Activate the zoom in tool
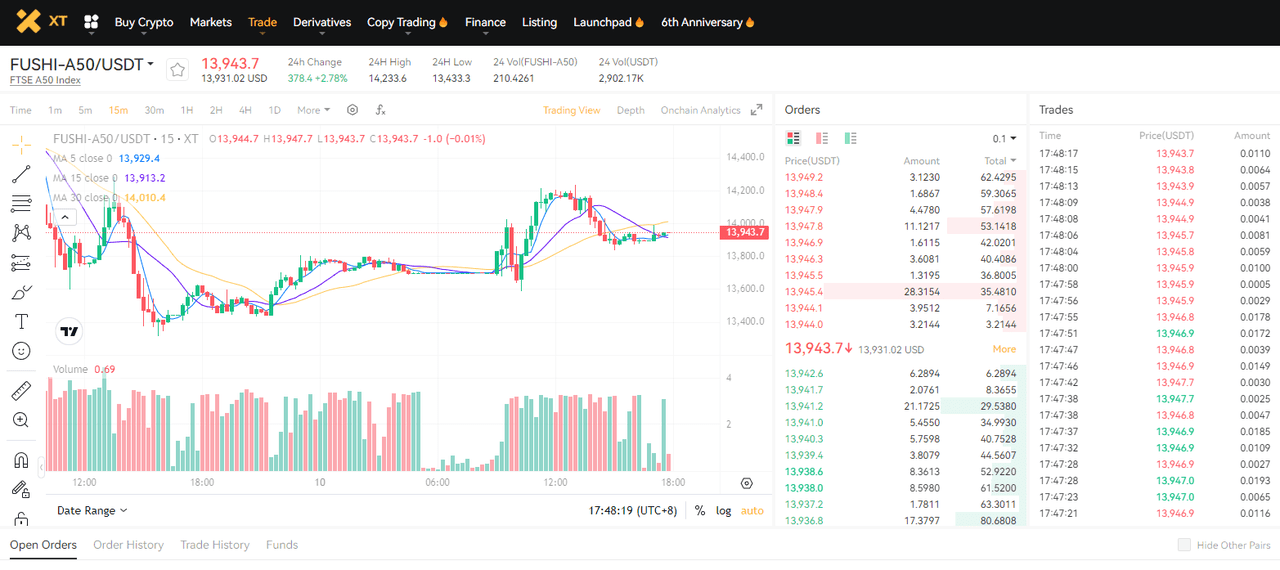Viewport: 1280px width, 570px height. click(20, 420)
